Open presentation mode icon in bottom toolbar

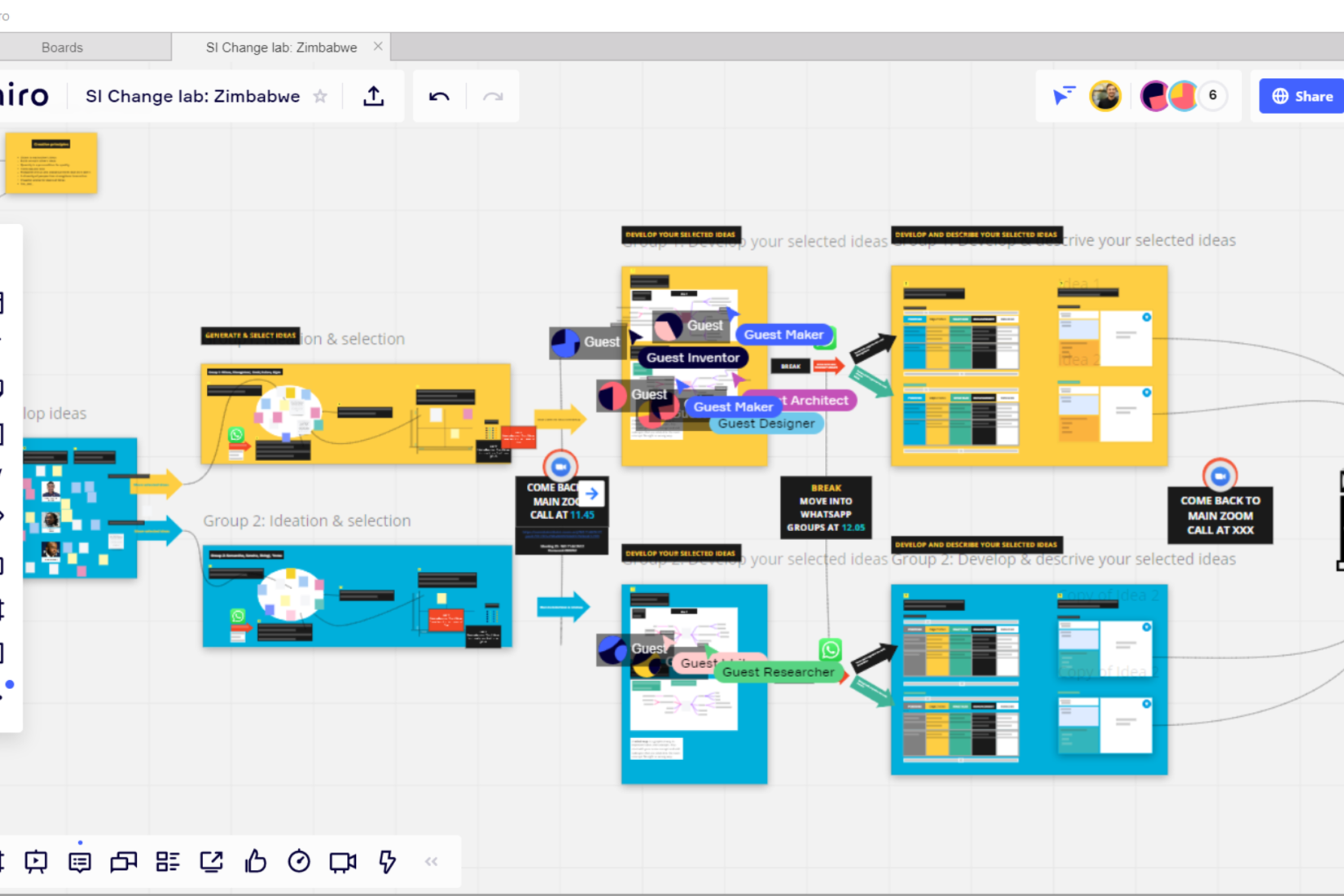[36, 862]
